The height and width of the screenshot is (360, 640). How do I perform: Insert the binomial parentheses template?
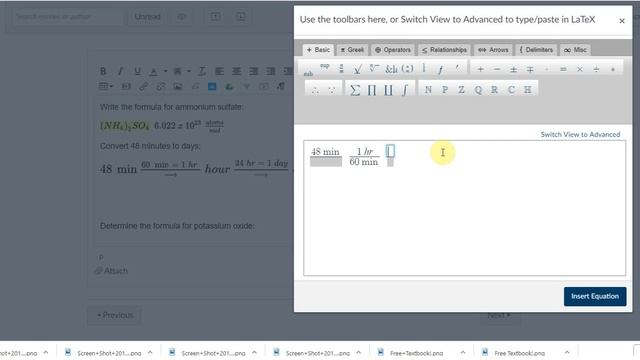click(407, 69)
